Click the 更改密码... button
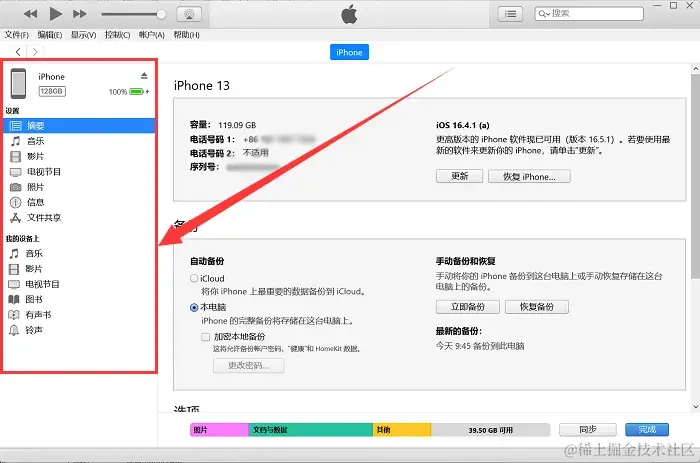The image size is (700, 463). [x=248, y=366]
